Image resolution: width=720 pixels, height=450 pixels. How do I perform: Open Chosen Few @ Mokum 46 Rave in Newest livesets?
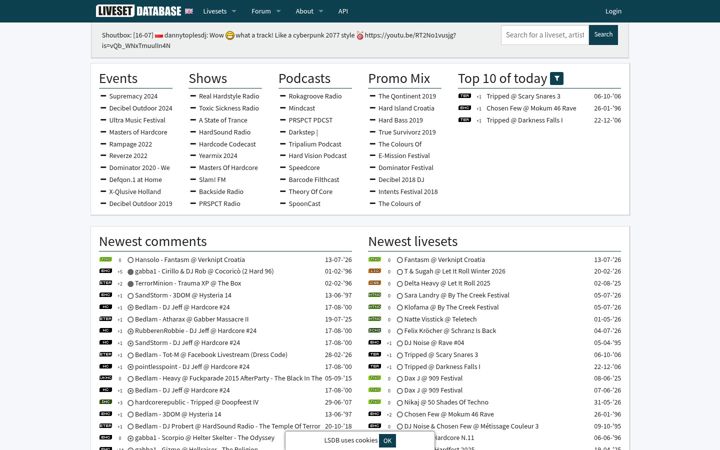(449, 415)
